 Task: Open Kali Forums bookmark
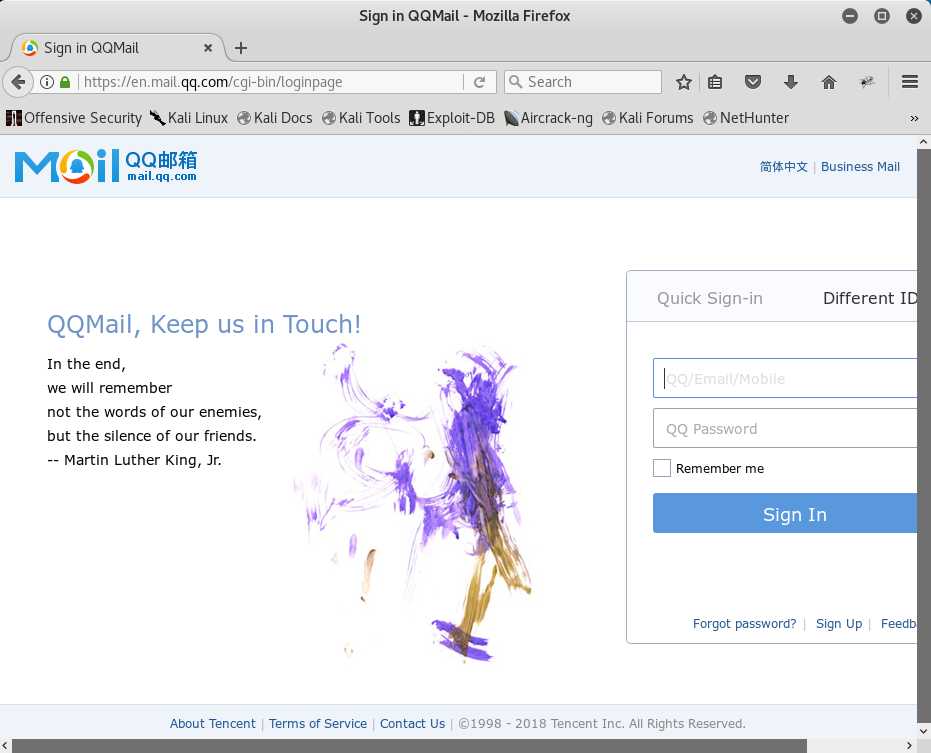click(x=647, y=118)
